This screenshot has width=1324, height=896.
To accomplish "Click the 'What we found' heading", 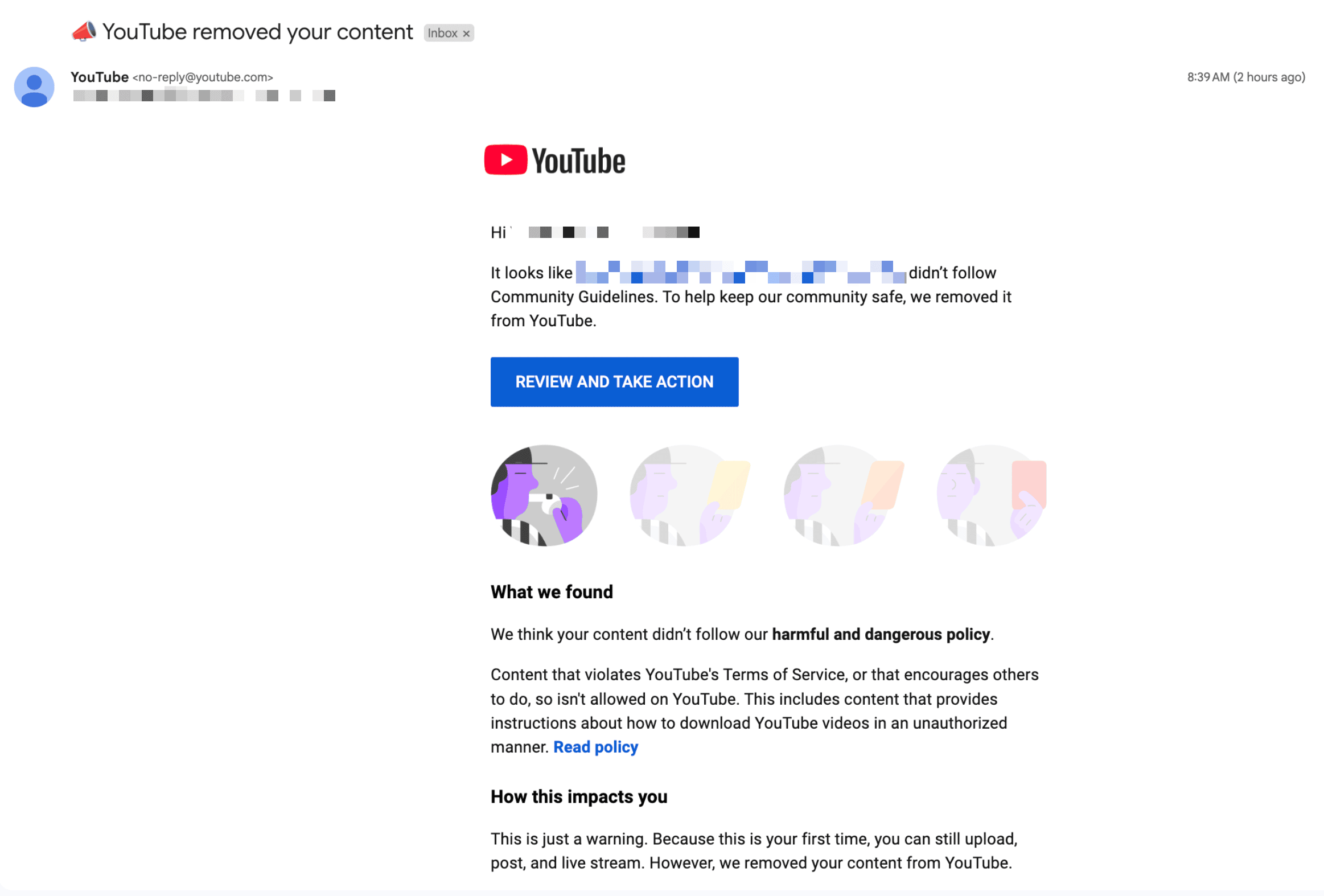I will pyautogui.click(x=552, y=593).
